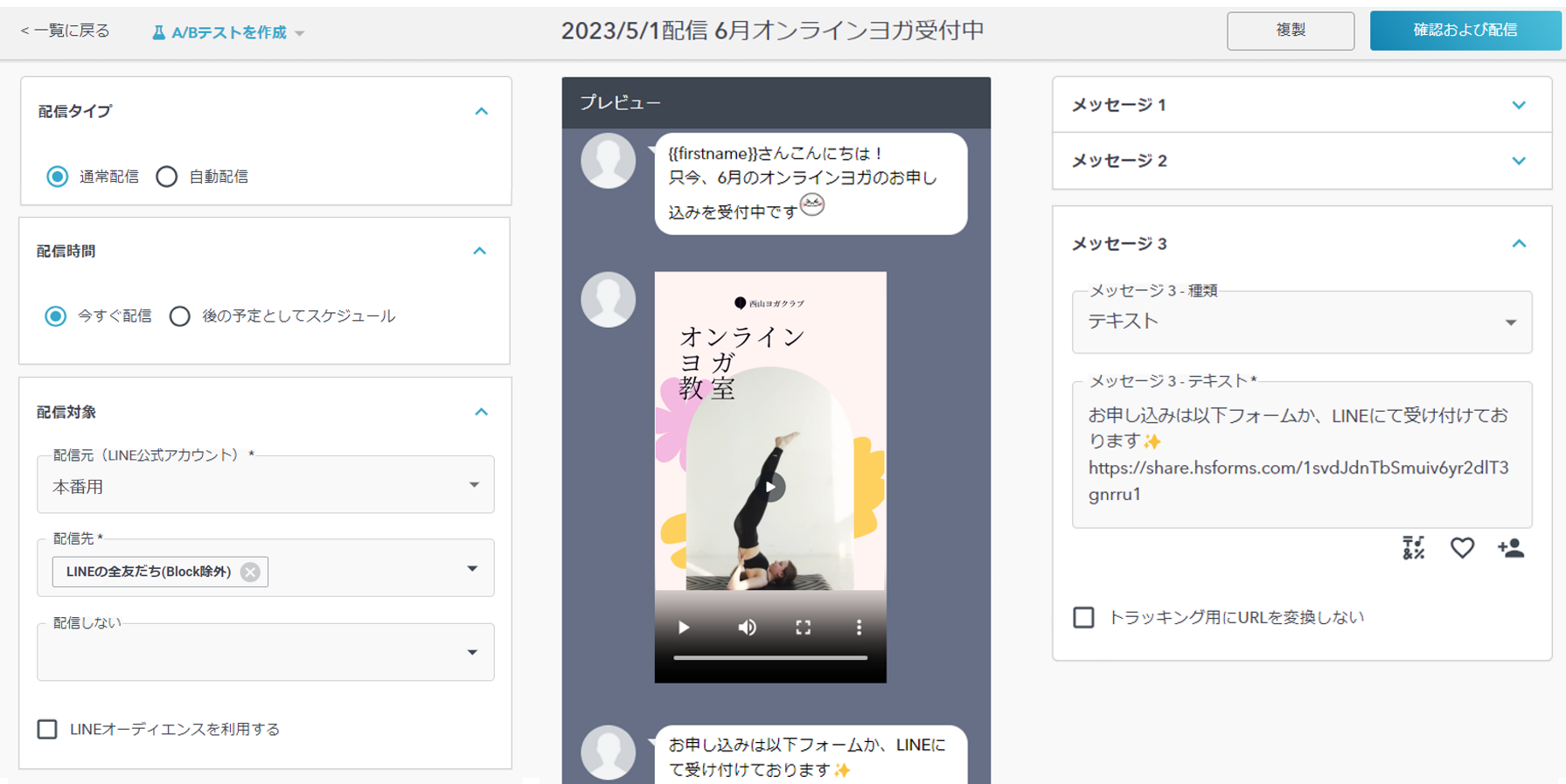
Task: Click the translate symbol icon below the text box
Action: click(1413, 548)
